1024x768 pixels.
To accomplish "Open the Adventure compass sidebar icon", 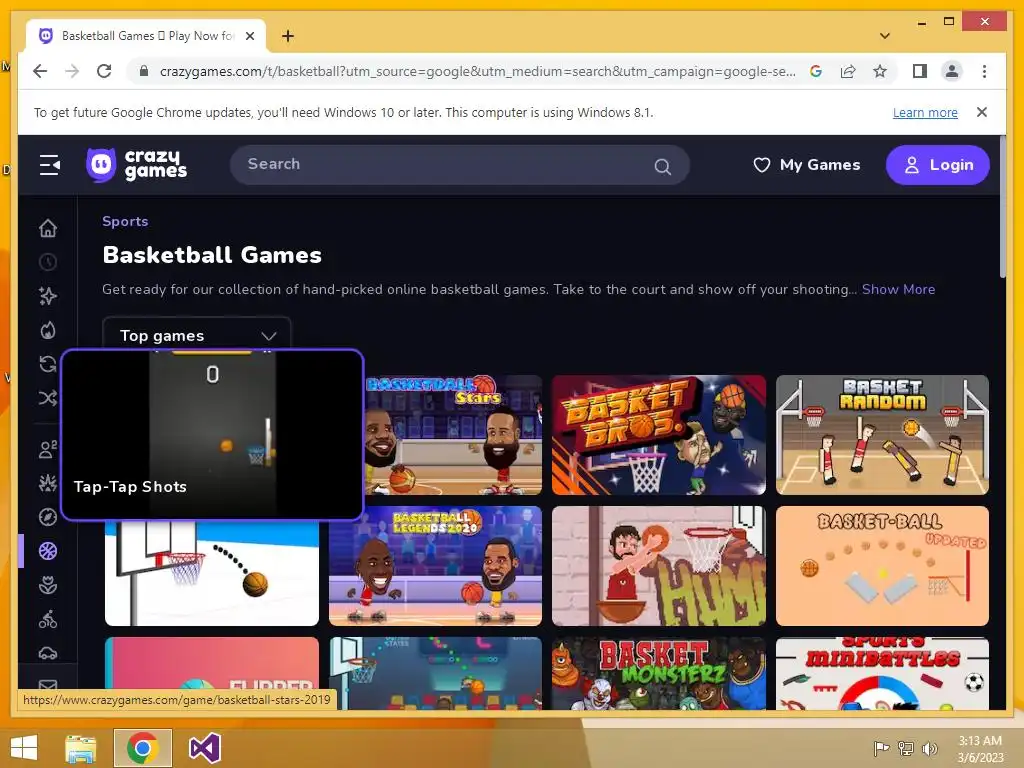I will (x=48, y=517).
